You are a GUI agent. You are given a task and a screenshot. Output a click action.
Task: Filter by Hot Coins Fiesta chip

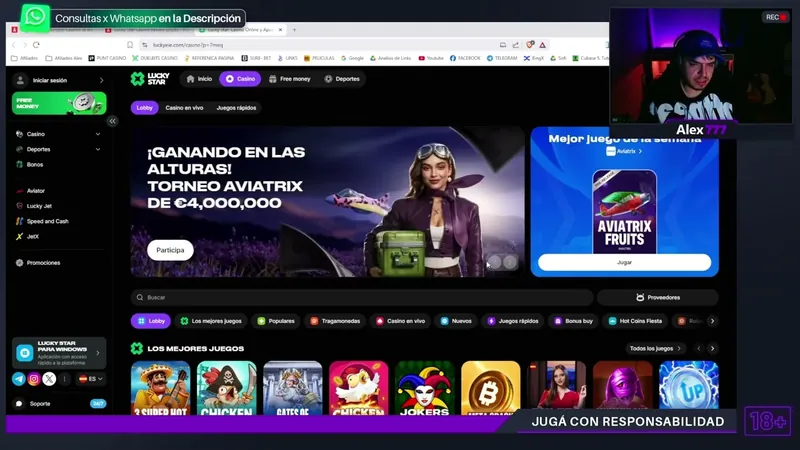click(x=636, y=321)
